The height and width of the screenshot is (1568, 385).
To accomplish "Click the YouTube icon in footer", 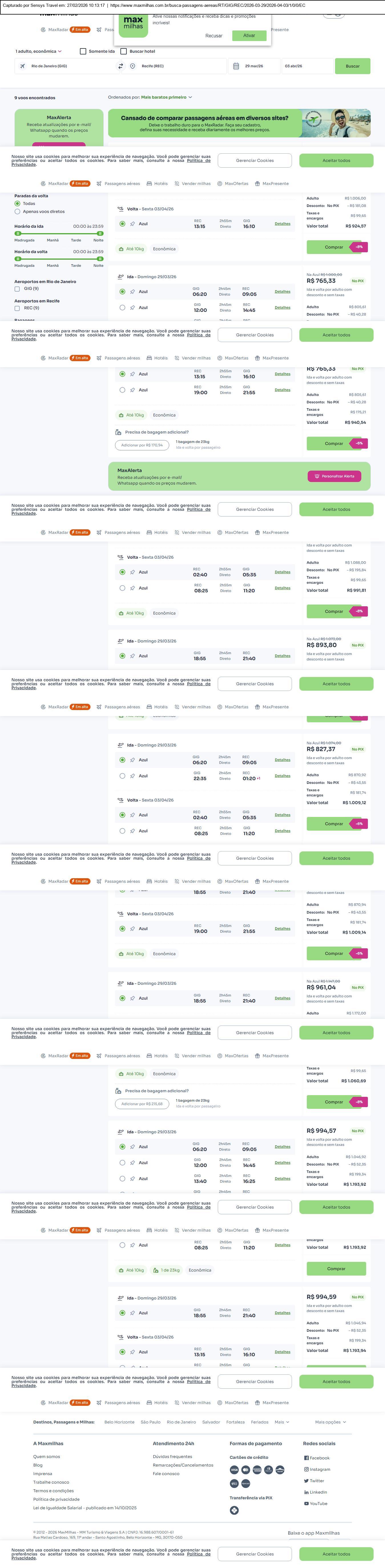I will pos(307,1504).
